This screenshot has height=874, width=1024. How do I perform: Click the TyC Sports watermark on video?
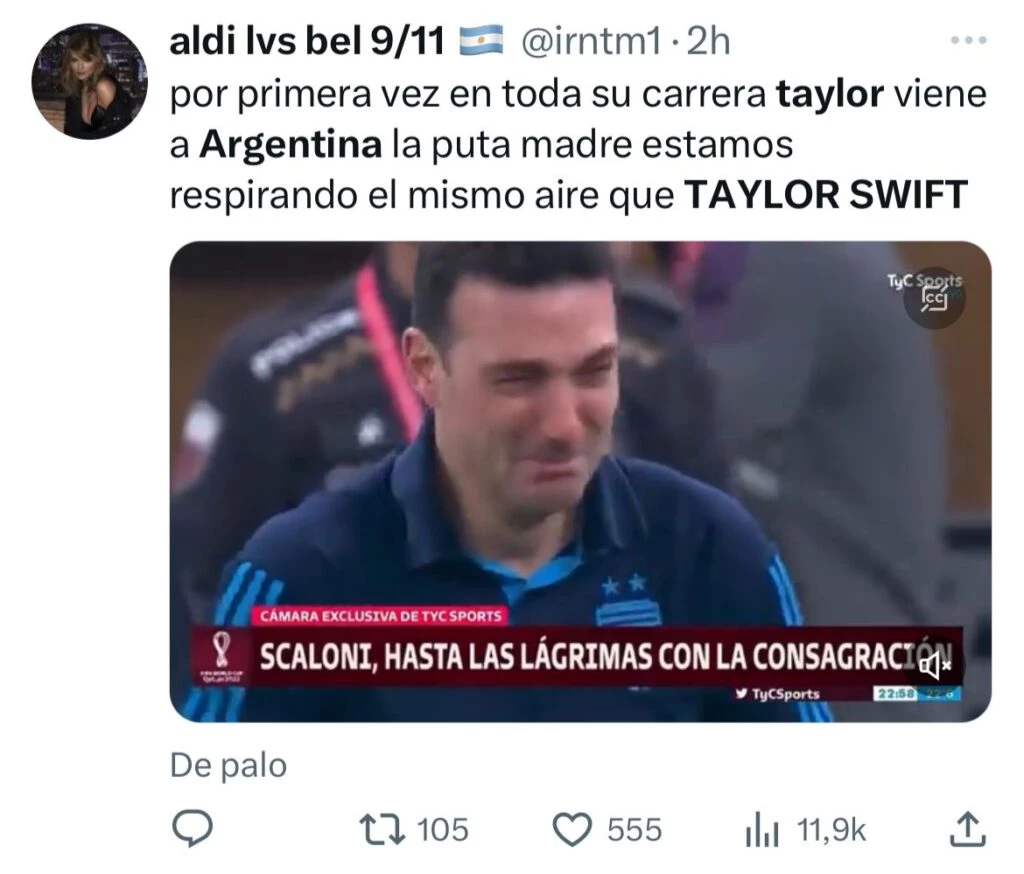coord(923,282)
